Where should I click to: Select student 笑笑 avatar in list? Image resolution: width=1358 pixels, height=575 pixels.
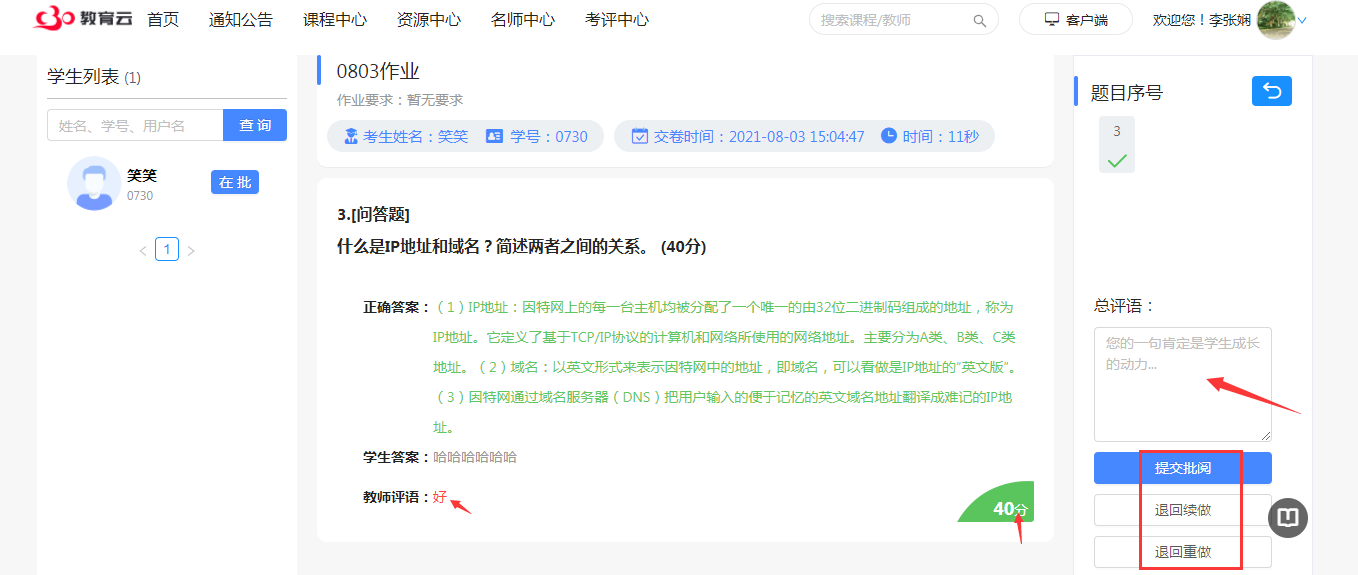94,183
